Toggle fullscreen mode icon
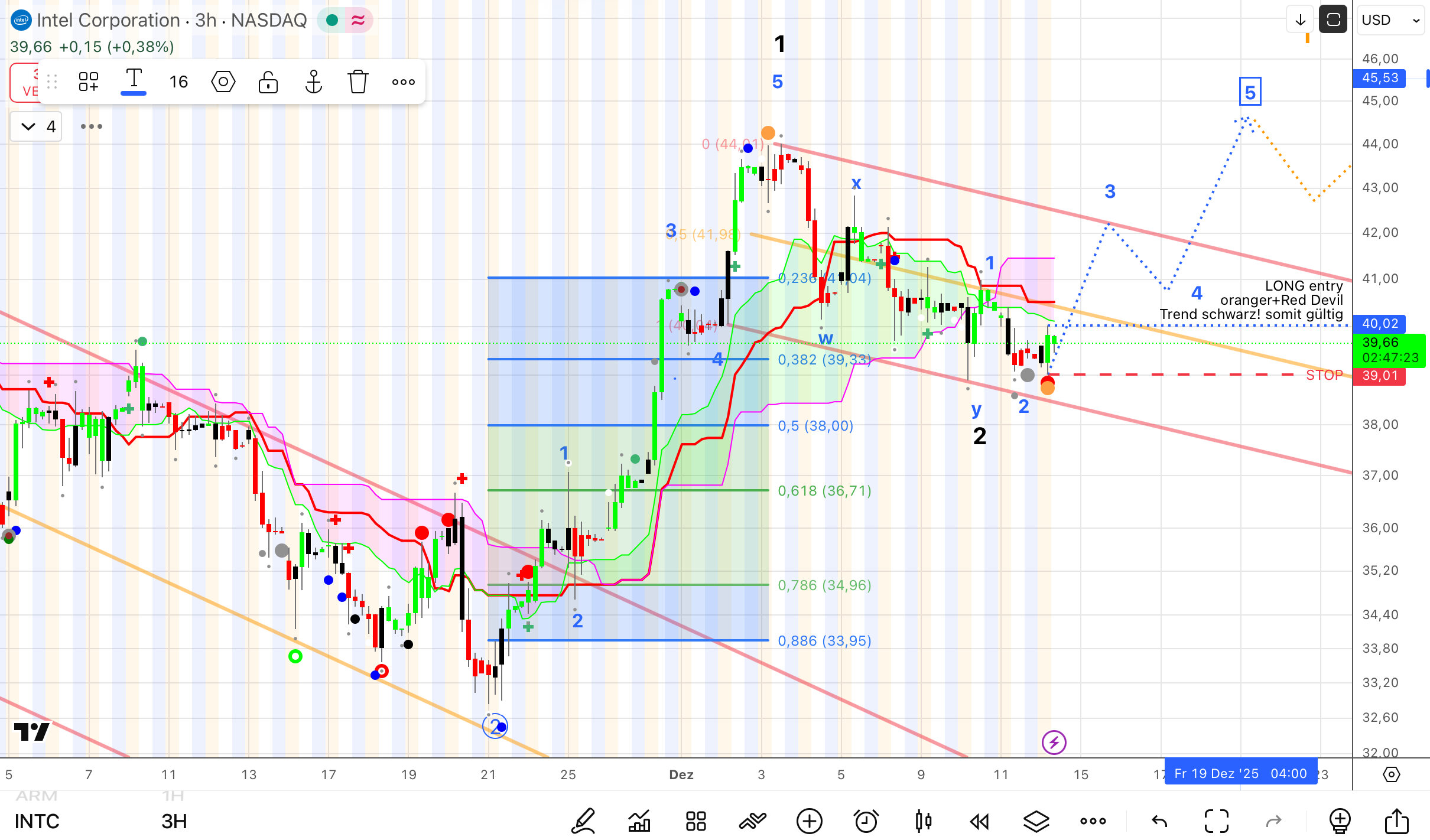Image resolution: width=1430 pixels, height=840 pixels. coord(1217,821)
